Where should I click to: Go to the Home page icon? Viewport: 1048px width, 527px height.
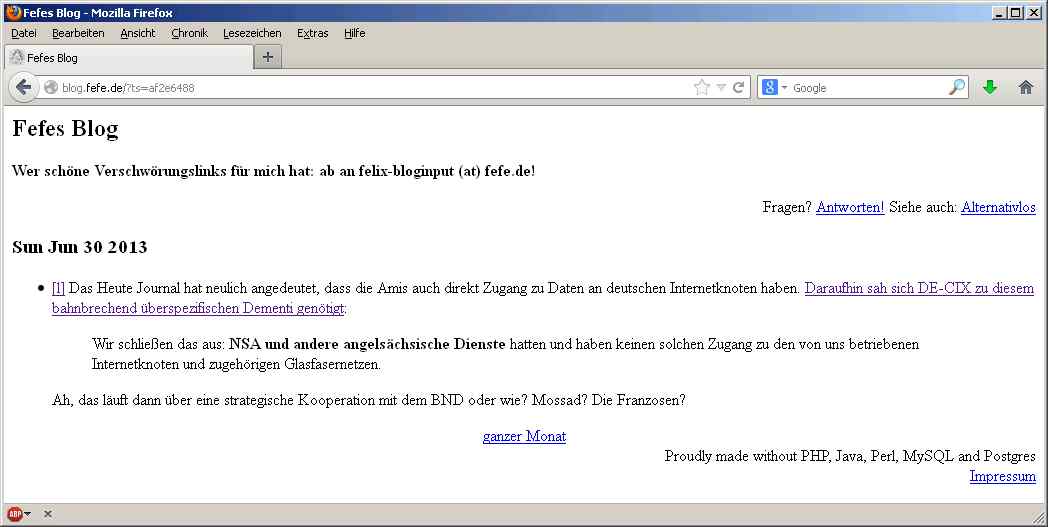pos(1025,88)
